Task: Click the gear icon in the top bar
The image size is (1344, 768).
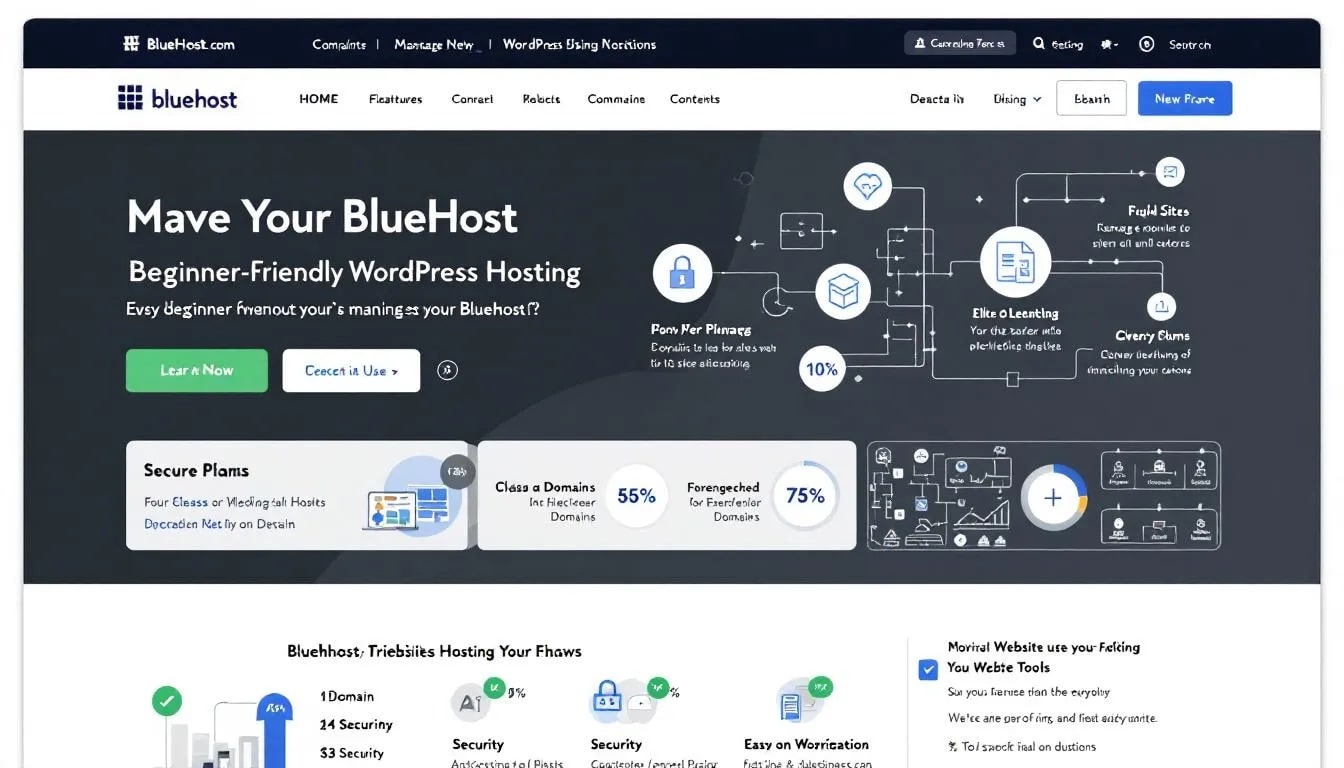Action: tap(1106, 44)
